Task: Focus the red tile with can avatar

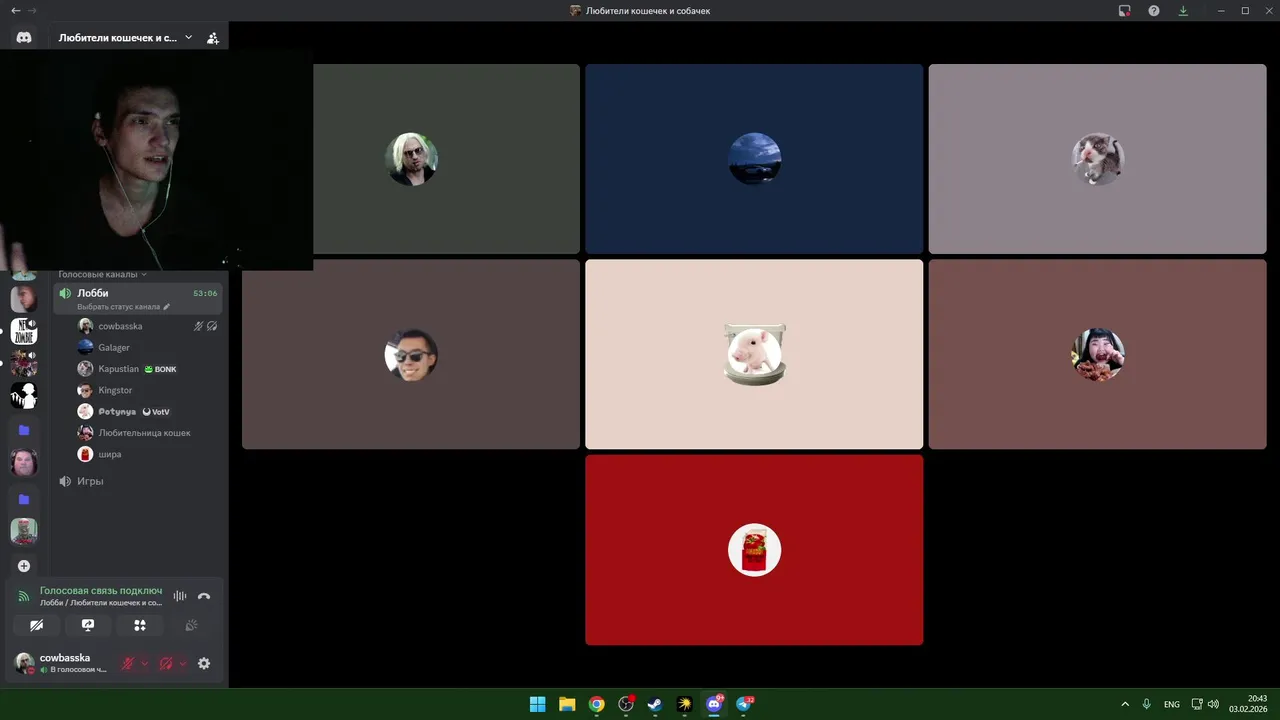Action: coord(754,550)
